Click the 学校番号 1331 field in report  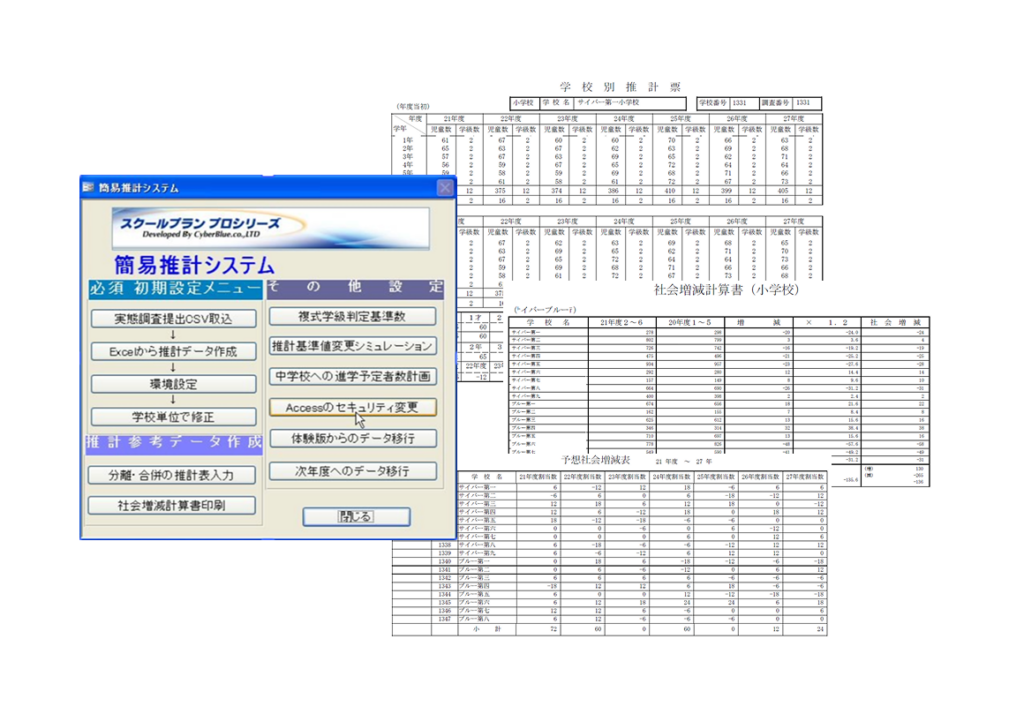tap(727, 103)
